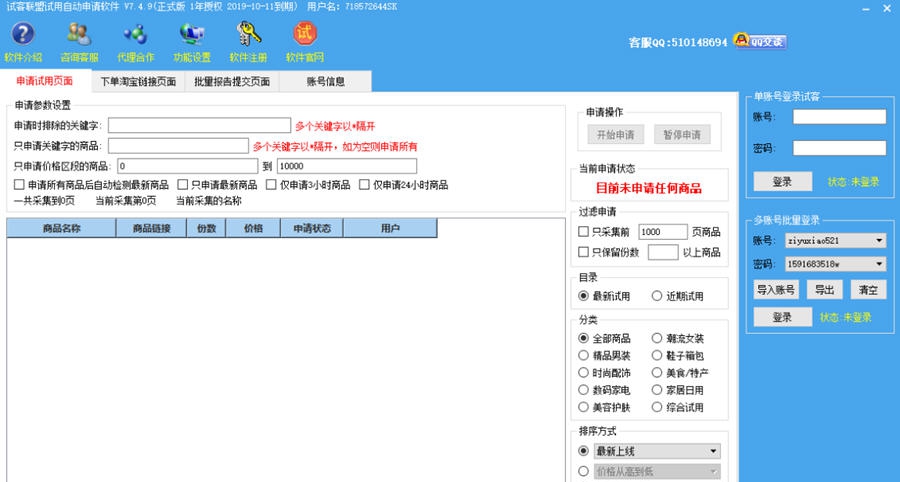This screenshot has height=482, width=900.
Task: Click the 开始申请 button
Action: point(615,135)
